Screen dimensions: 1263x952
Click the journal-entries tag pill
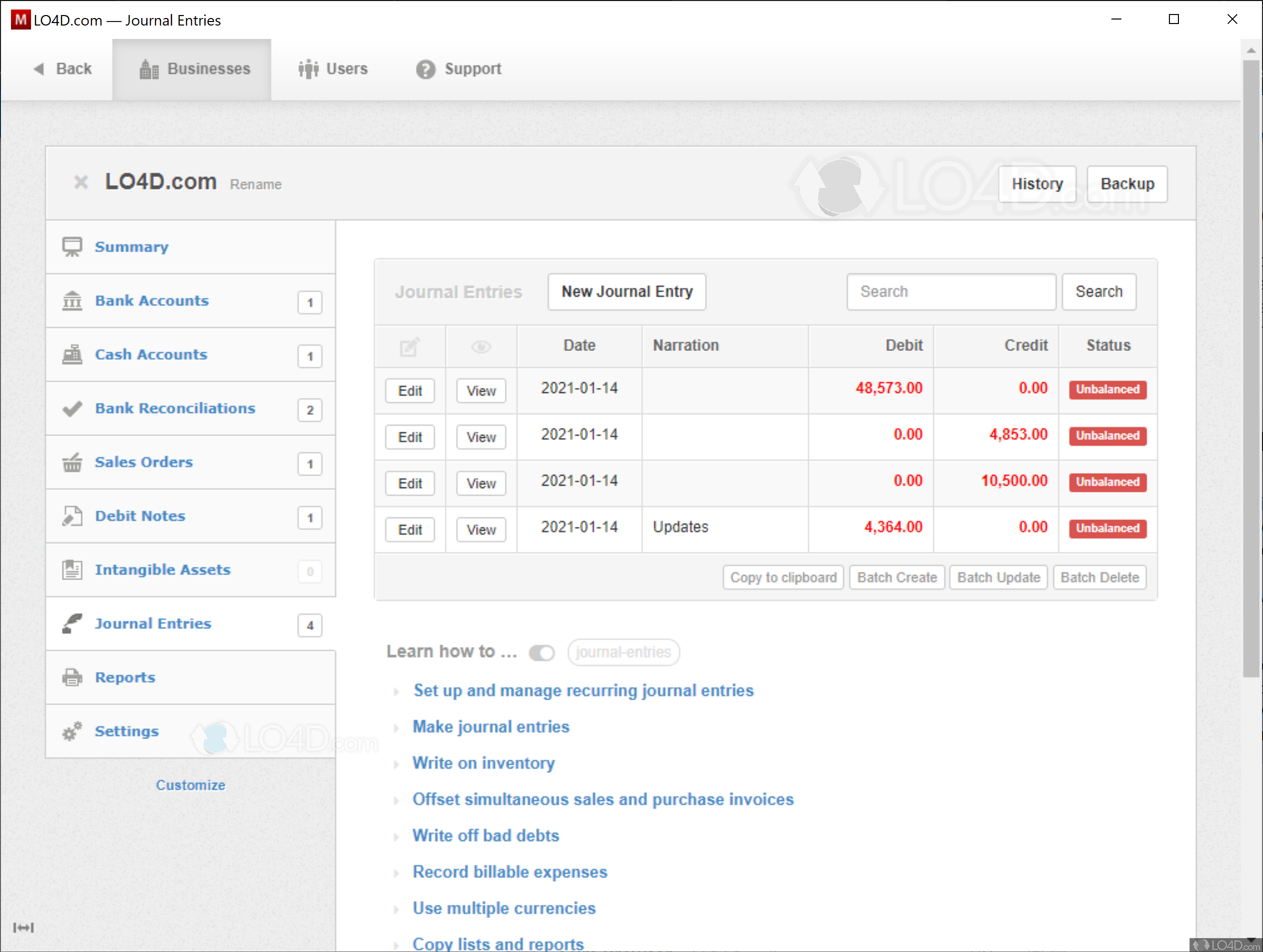pyautogui.click(x=623, y=652)
